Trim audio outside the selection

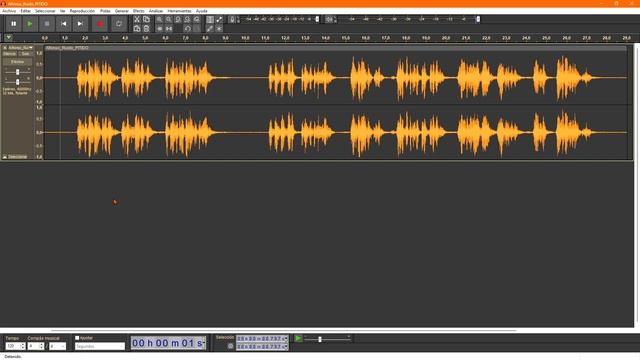click(159, 29)
